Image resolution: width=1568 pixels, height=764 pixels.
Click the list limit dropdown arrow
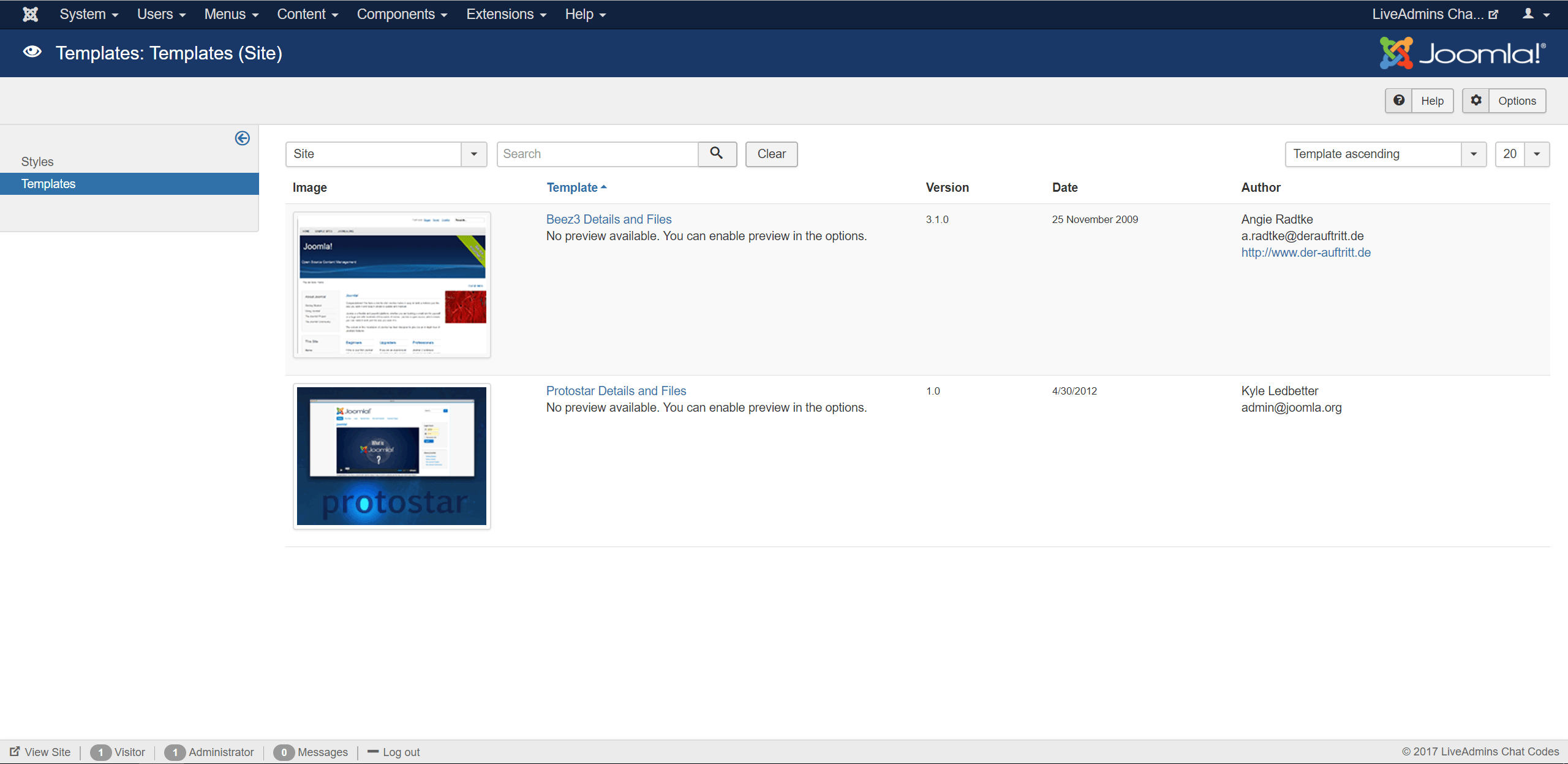pyautogui.click(x=1537, y=154)
